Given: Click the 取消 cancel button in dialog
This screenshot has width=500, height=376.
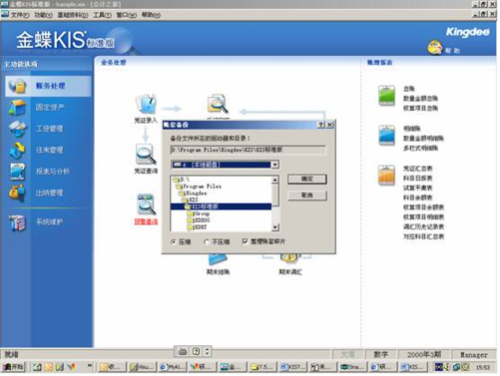Looking at the screenshot, I should [x=307, y=195].
